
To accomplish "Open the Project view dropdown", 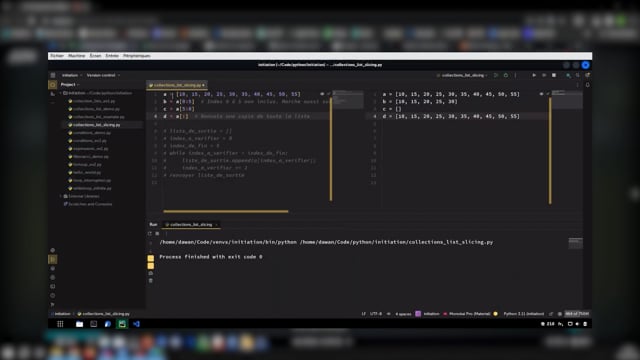I will pyautogui.click(x=70, y=84).
